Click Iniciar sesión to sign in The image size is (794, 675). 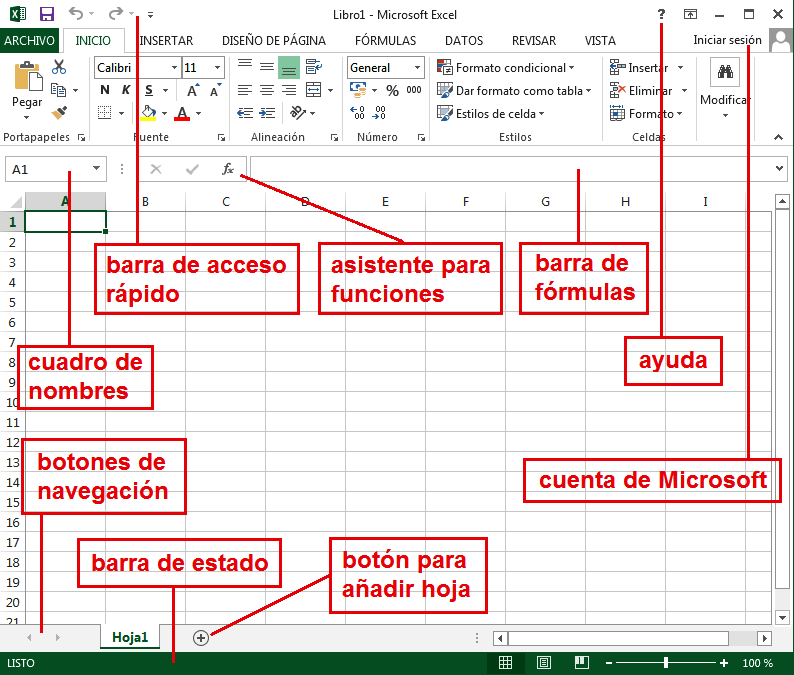[x=727, y=40]
